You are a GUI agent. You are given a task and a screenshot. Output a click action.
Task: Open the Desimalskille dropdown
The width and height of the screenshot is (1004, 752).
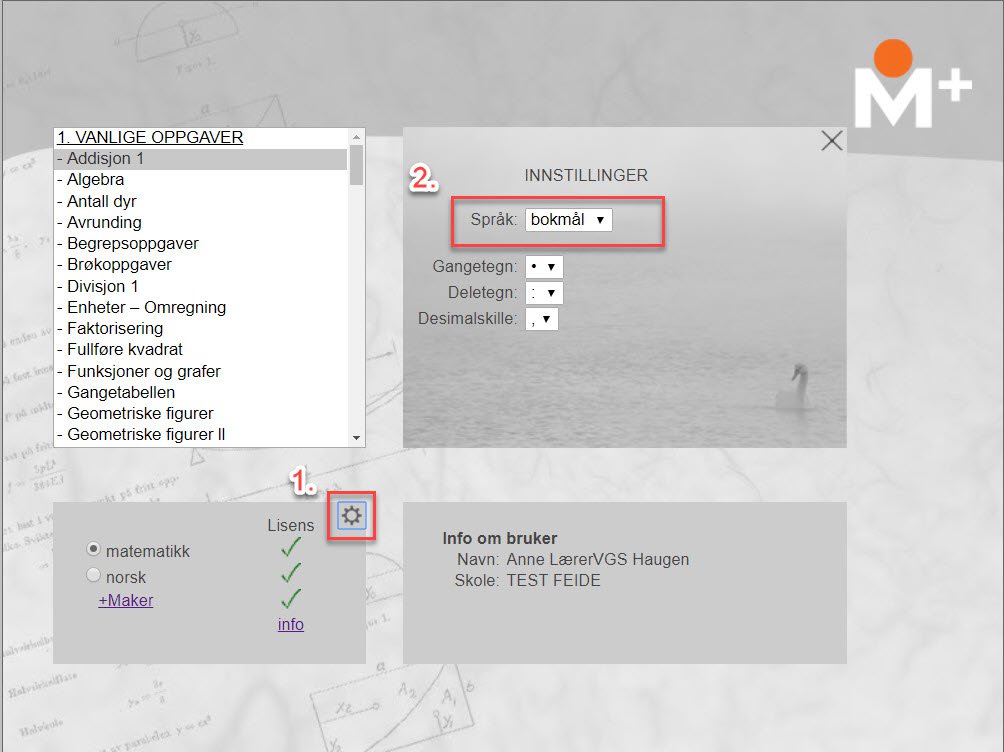click(541, 319)
